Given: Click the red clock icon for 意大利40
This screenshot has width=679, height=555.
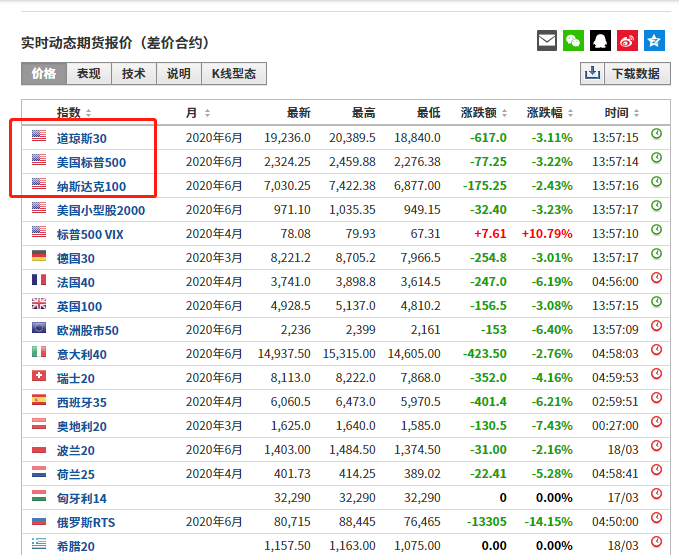Looking at the screenshot, I should [x=656, y=350].
